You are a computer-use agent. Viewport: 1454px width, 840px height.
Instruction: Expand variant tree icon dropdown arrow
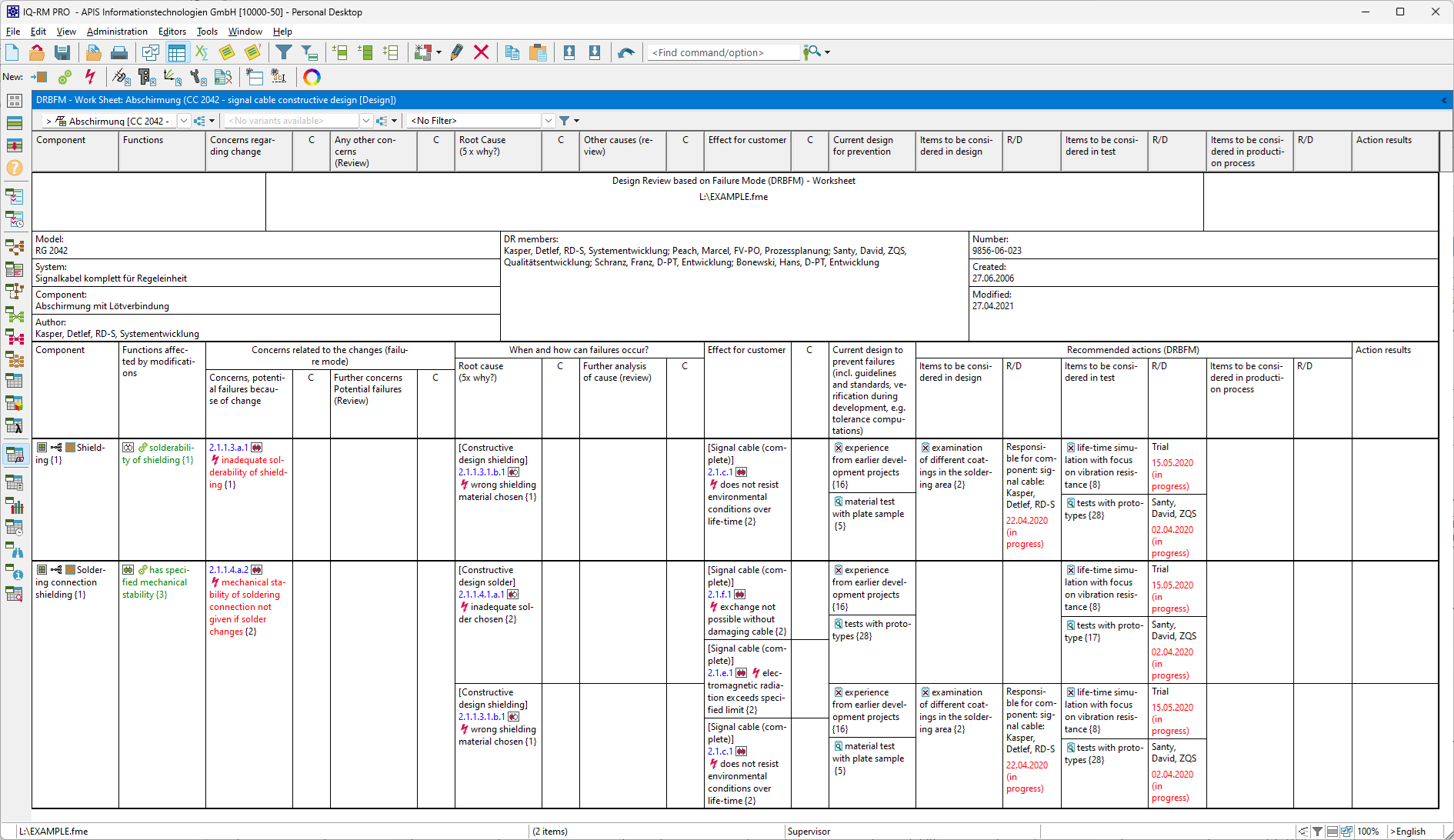394,121
